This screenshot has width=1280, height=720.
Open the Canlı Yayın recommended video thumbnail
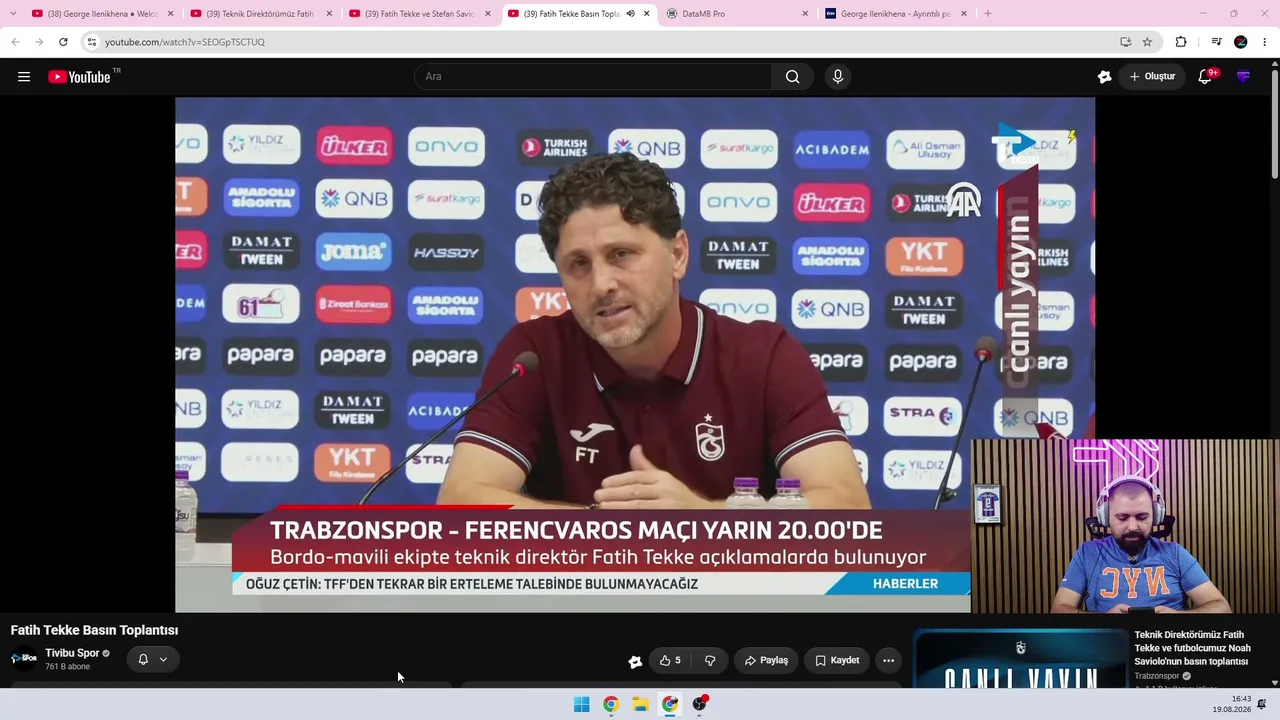point(1020,660)
